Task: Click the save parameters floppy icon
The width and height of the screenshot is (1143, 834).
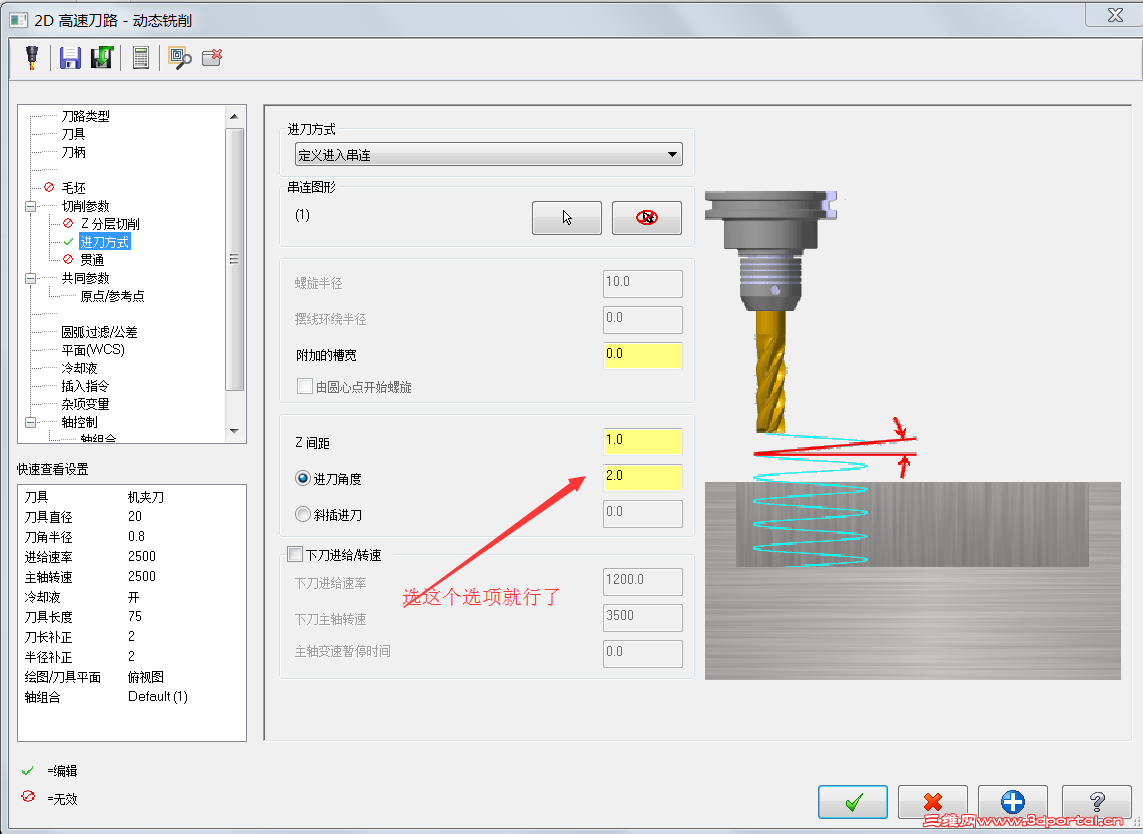Action: click(x=70, y=58)
